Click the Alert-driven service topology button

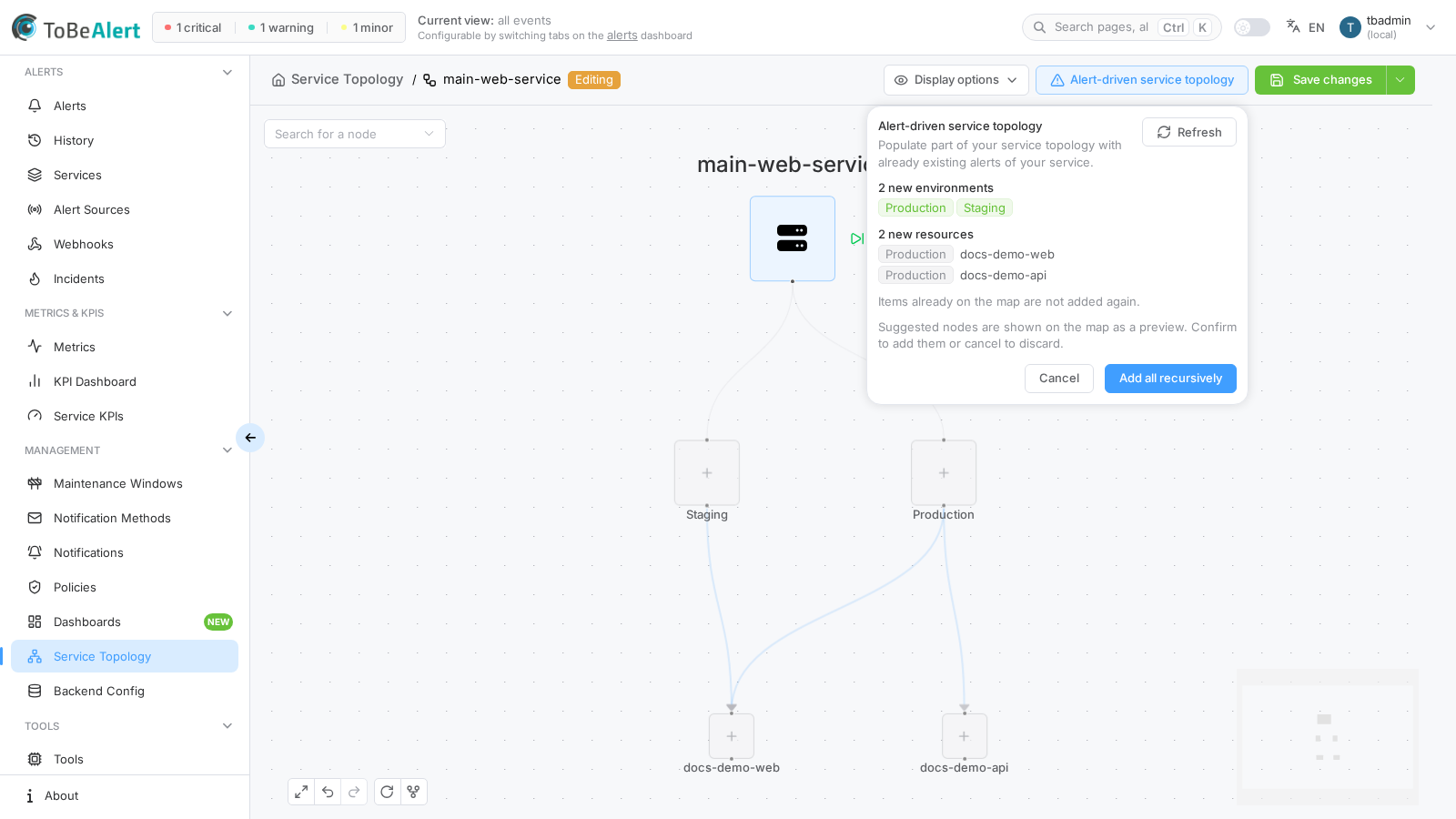pyautogui.click(x=1142, y=80)
